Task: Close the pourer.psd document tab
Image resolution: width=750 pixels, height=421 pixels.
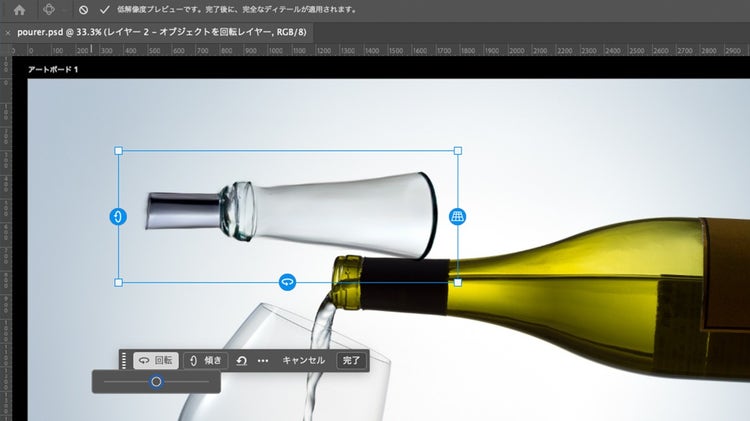Action: [x=8, y=33]
